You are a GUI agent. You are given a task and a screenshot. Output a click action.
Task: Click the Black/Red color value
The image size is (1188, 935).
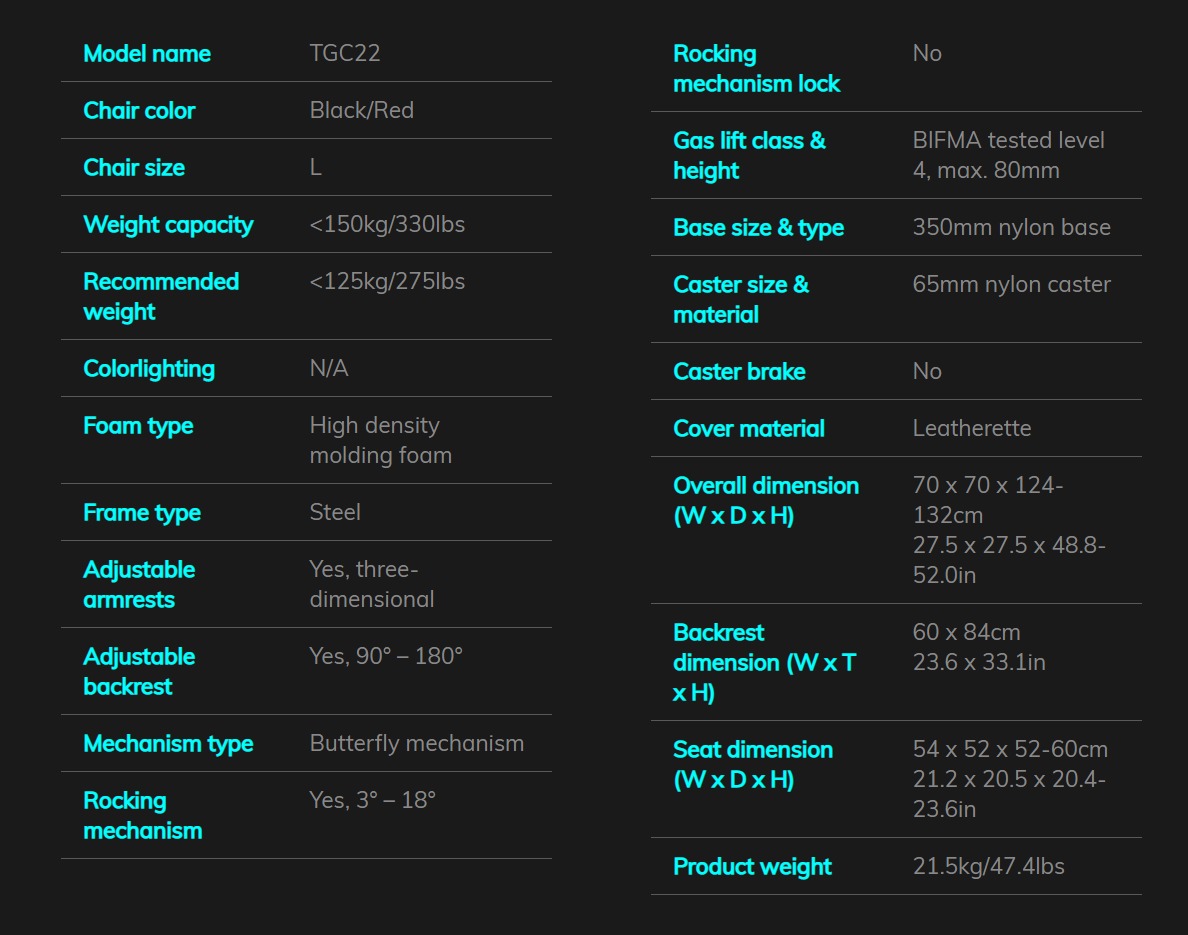coord(361,111)
